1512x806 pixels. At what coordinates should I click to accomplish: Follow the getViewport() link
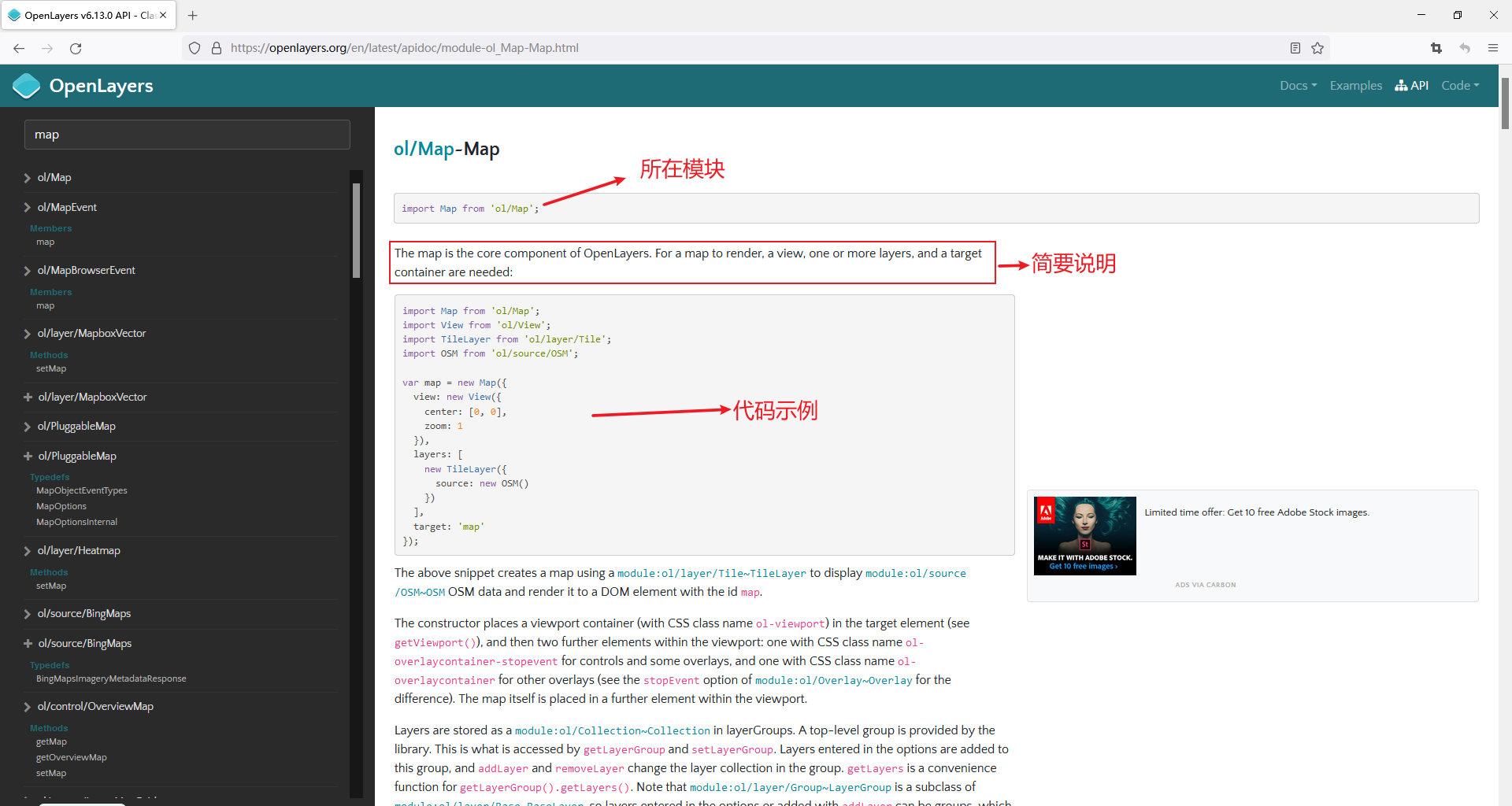coord(435,642)
